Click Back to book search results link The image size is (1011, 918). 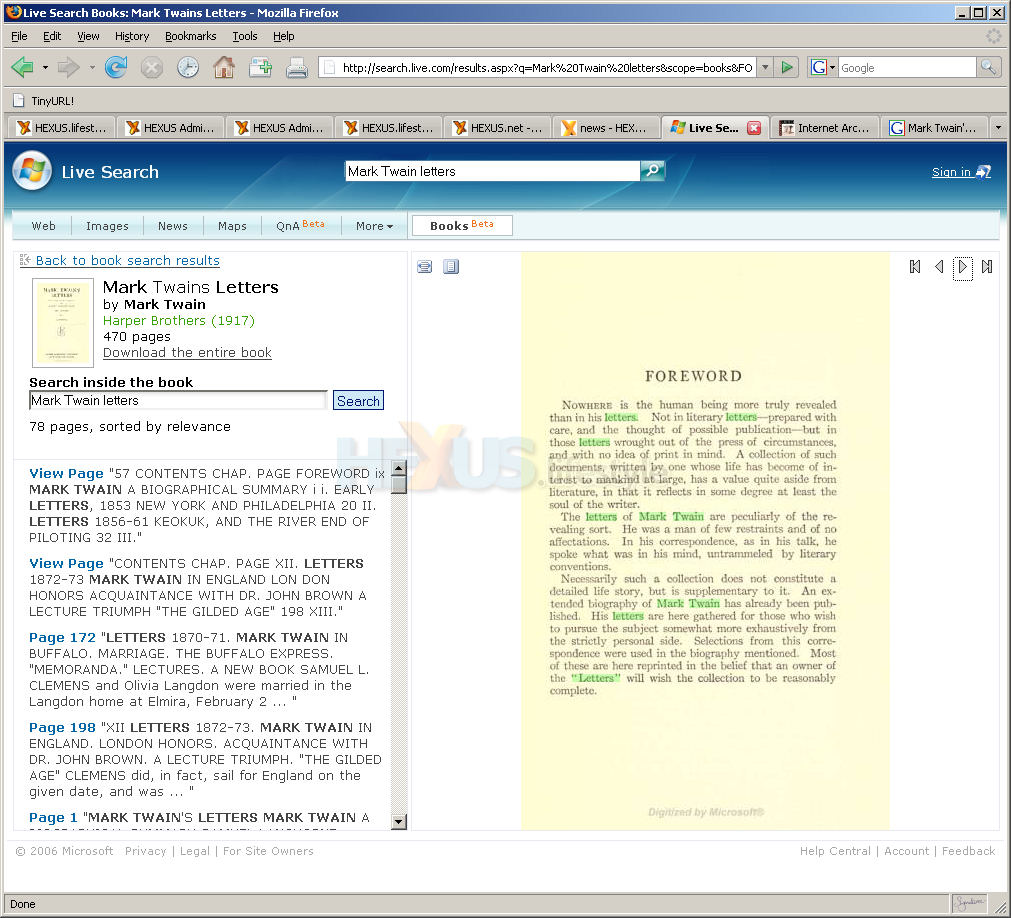(x=128, y=260)
